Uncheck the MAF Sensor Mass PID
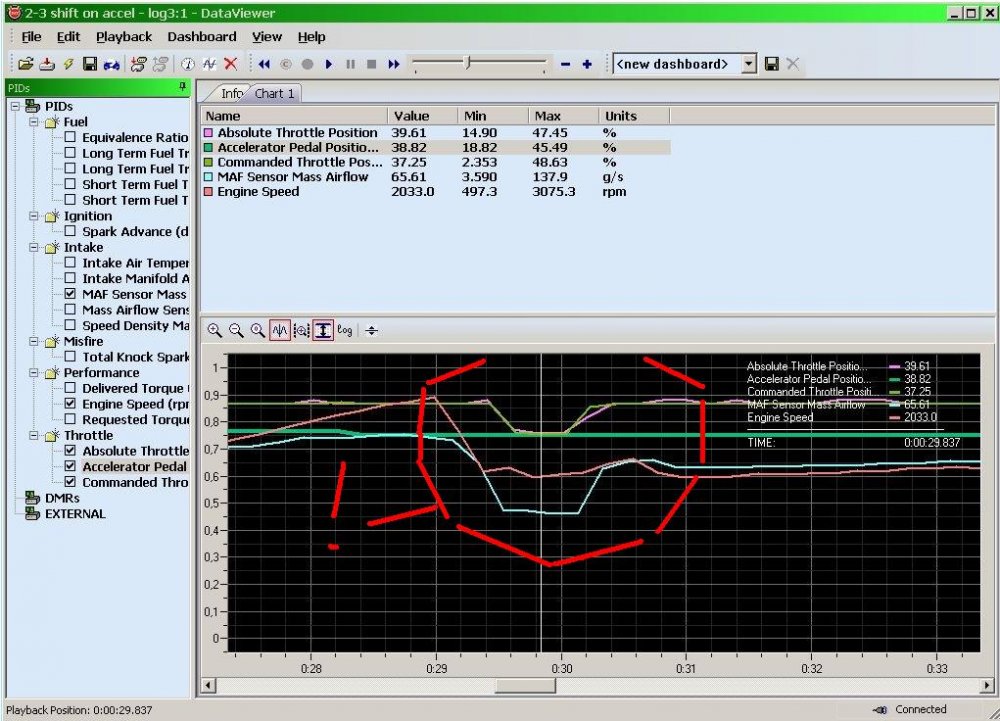The height and width of the screenshot is (721, 1000). point(70,295)
